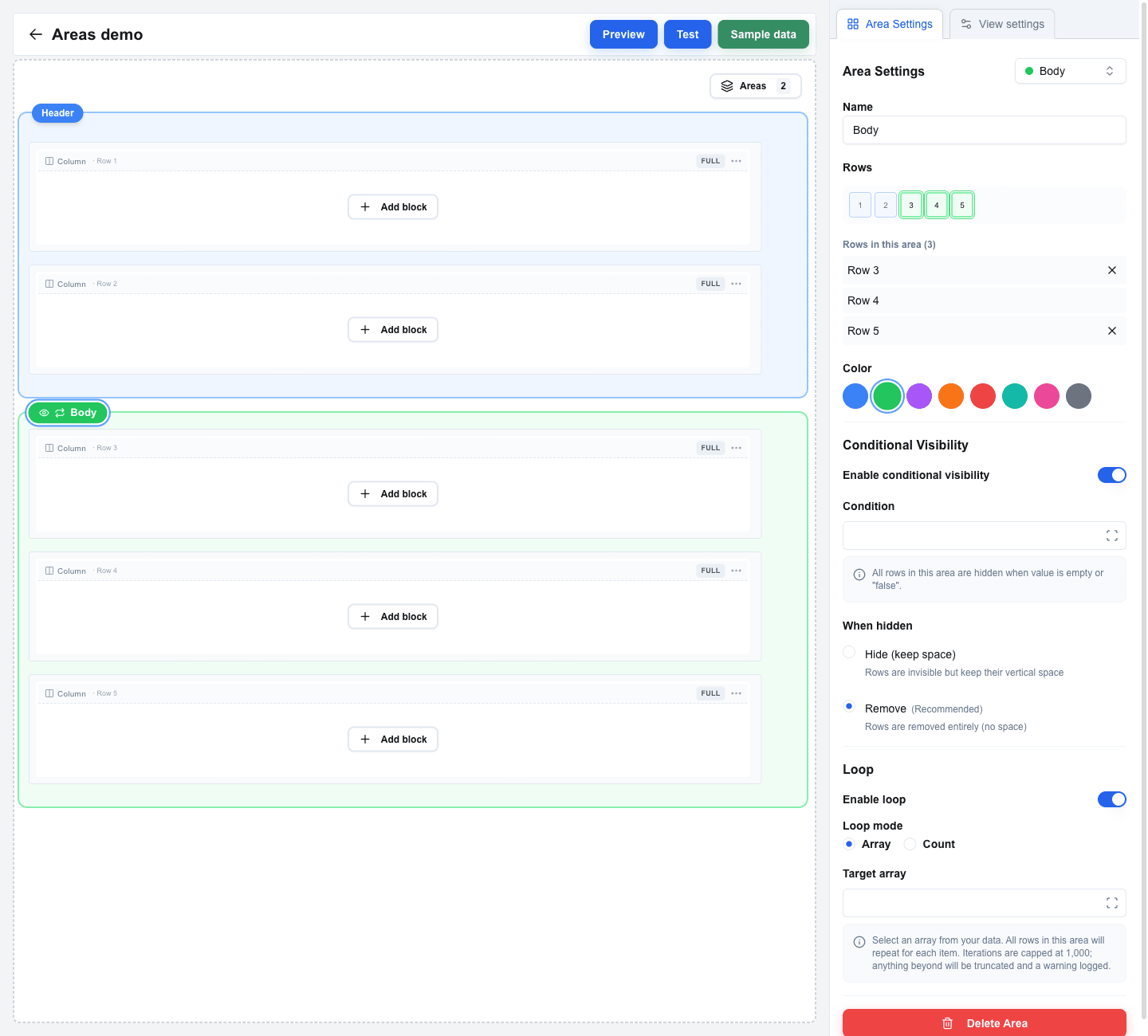Click the Sample data button
The width and height of the screenshot is (1148, 1036).
tap(763, 34)
